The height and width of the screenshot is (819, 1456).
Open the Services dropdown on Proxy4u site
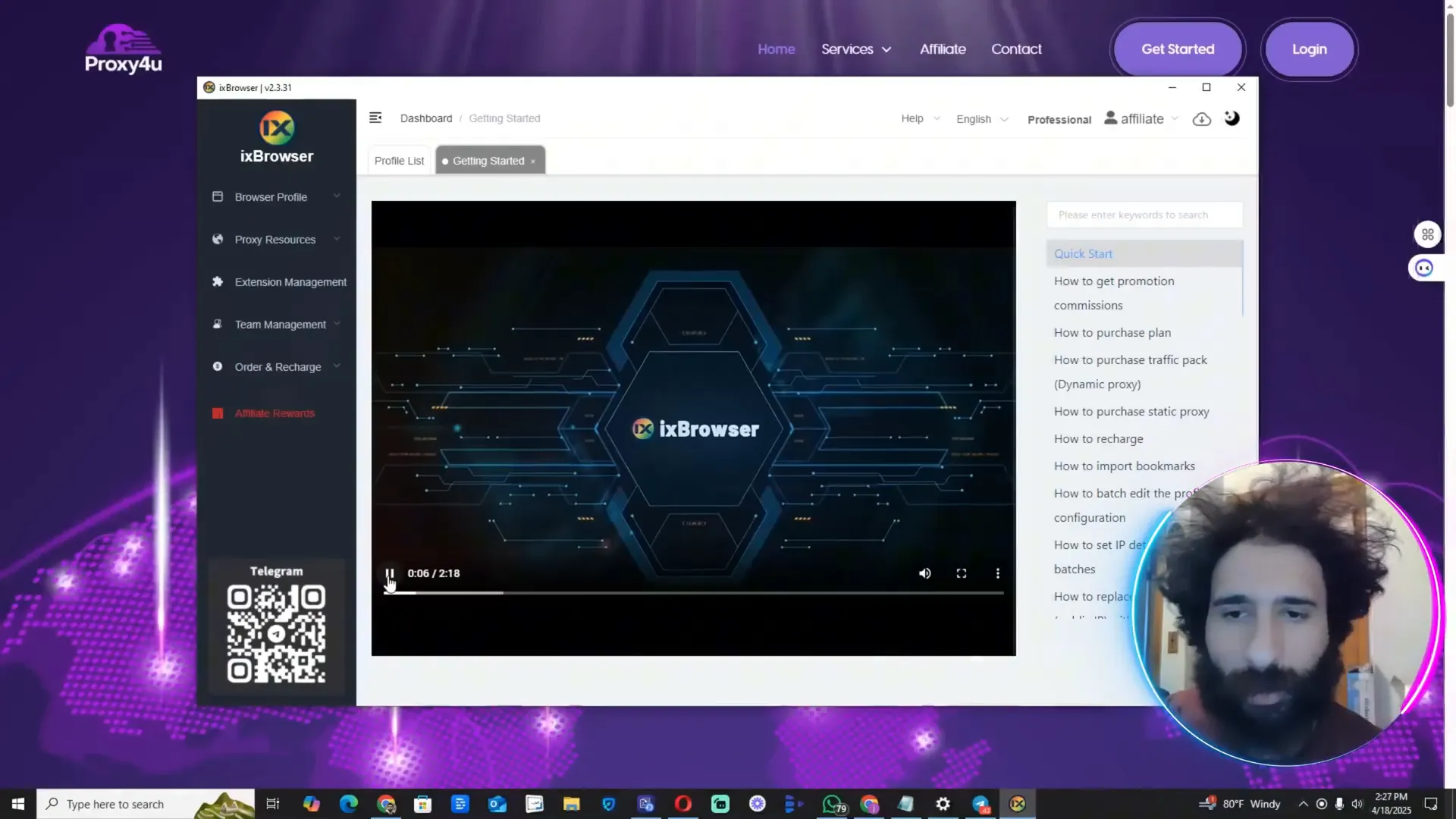pos(856,49)
